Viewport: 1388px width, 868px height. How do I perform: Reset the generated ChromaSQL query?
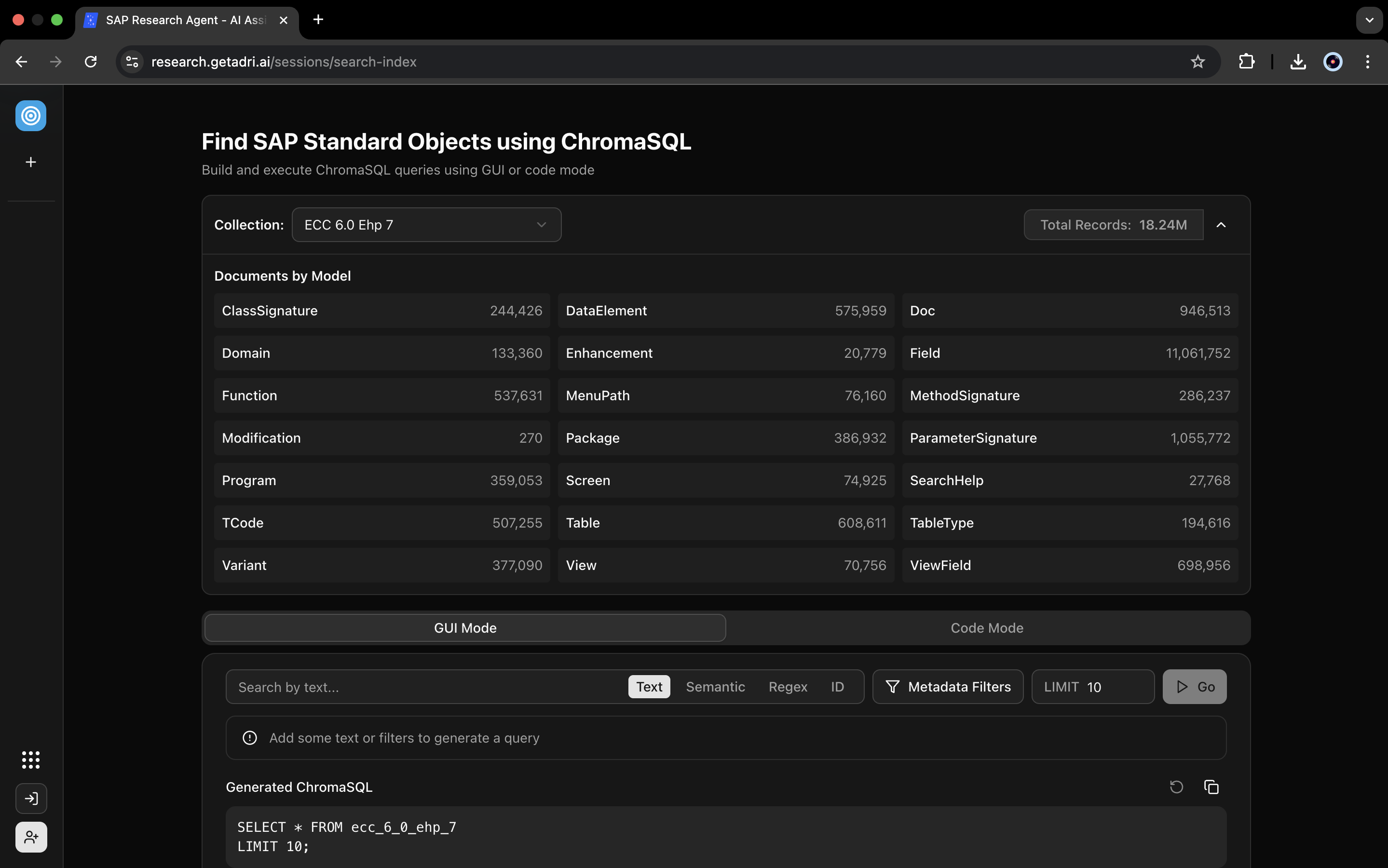click(x=1176, y=787)
